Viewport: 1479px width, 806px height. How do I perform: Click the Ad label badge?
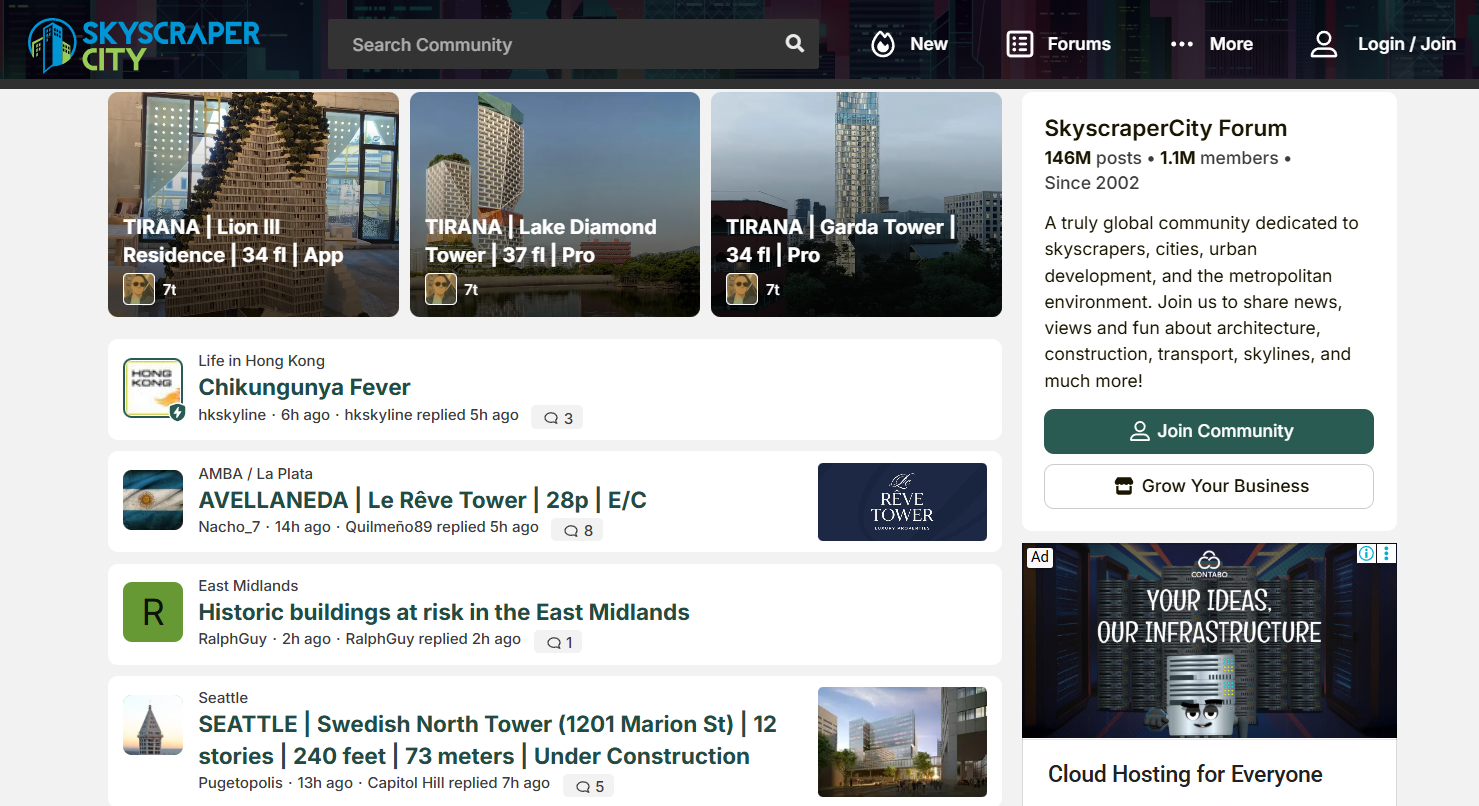(x=1040, y=557)
